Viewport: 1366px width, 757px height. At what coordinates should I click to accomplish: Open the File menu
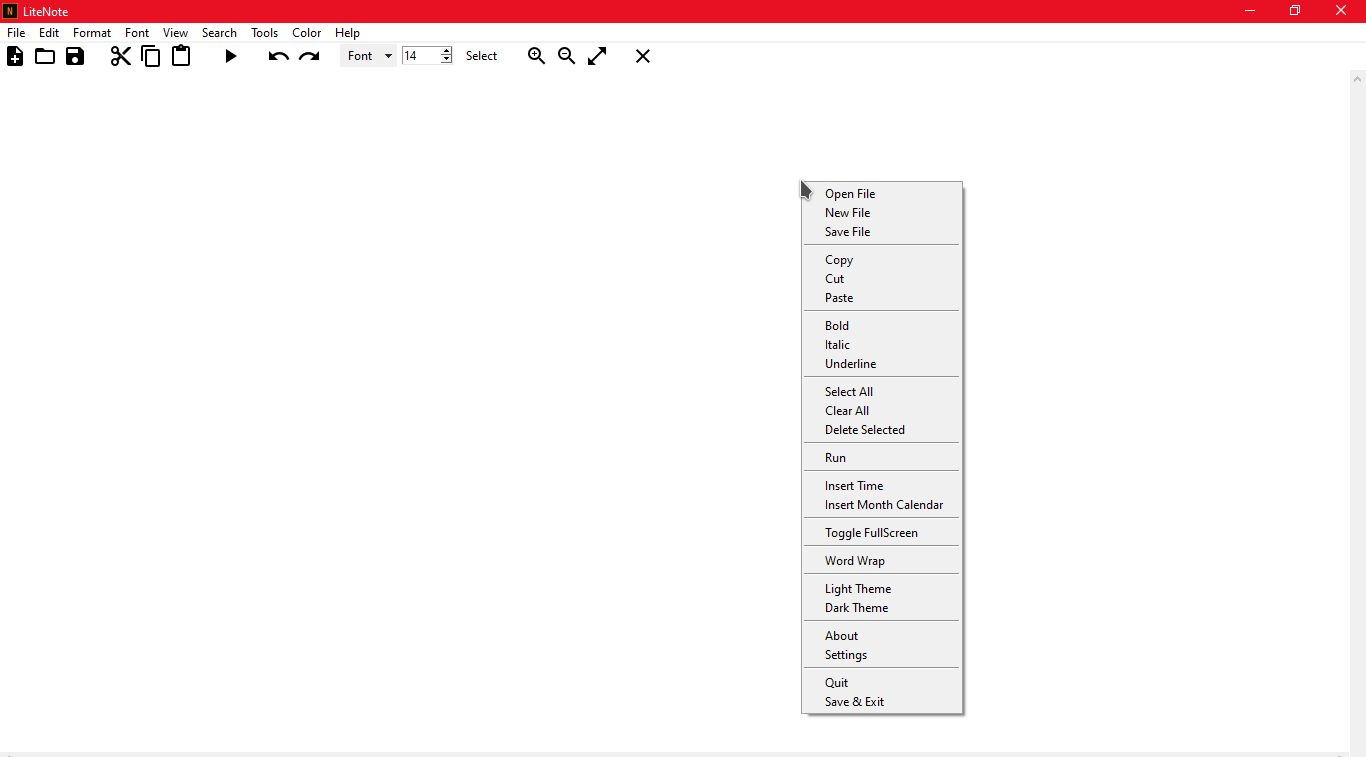[x=16, y=33]
